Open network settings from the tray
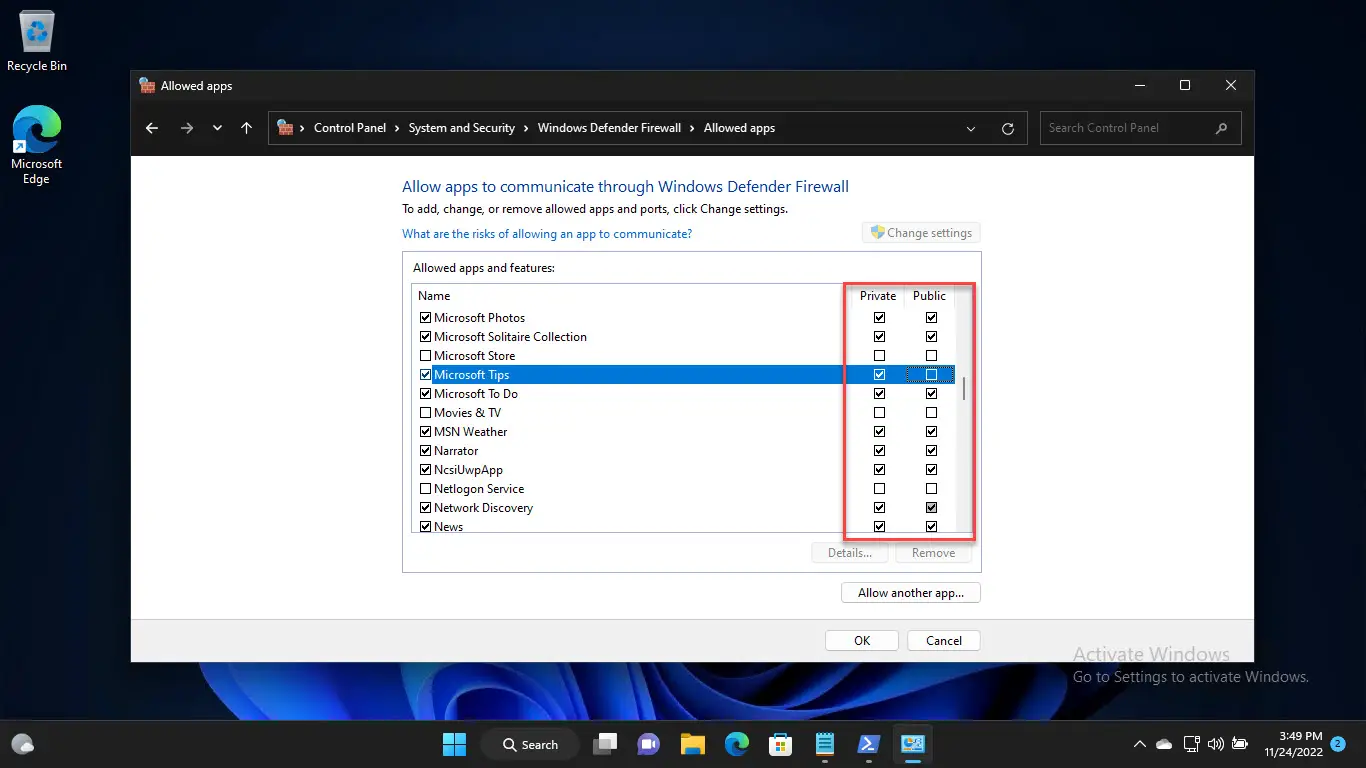 pos(1191,744)
